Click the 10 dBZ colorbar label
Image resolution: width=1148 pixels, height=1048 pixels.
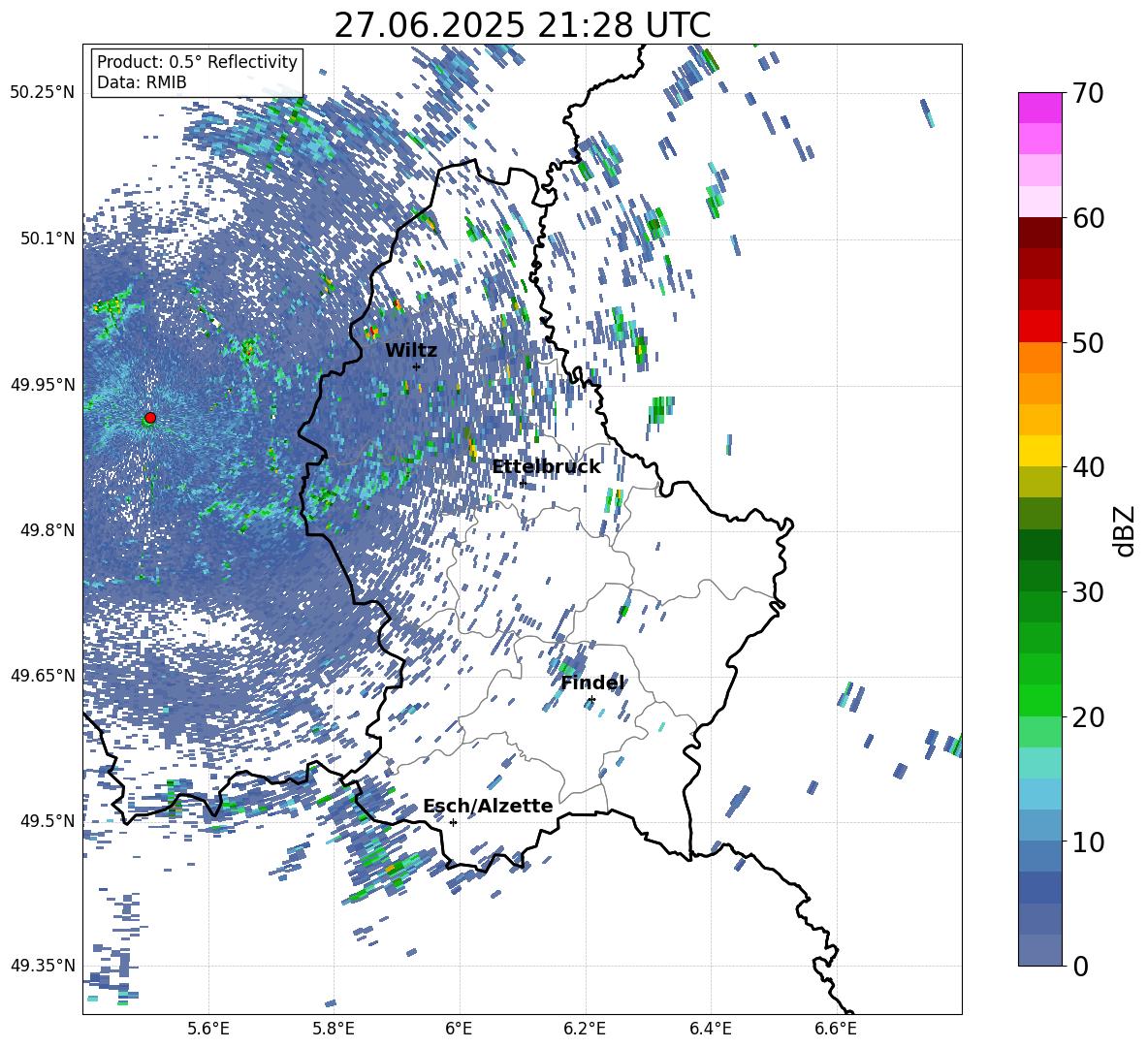1088,842
